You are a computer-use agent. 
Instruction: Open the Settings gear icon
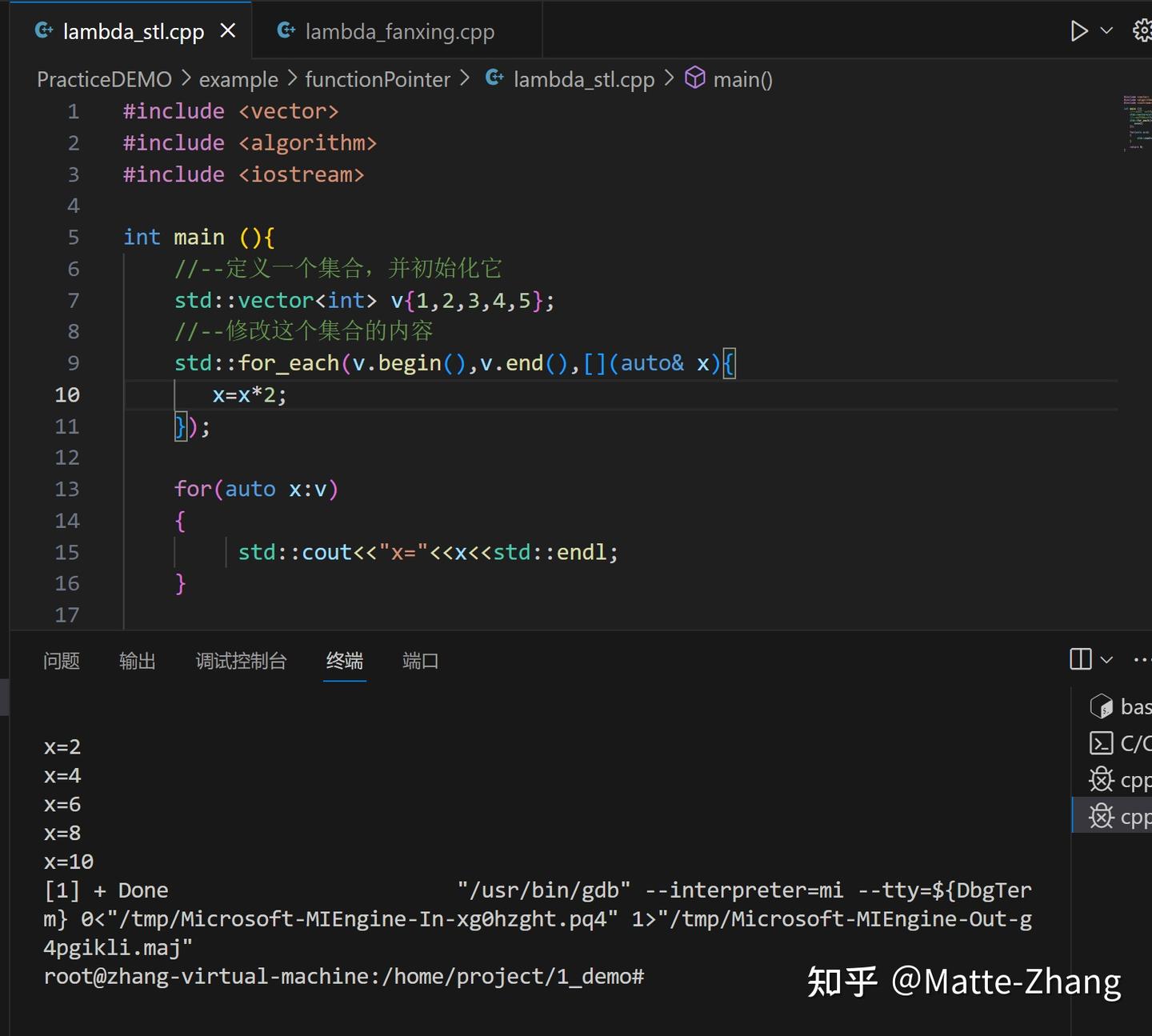[1142, 30]
